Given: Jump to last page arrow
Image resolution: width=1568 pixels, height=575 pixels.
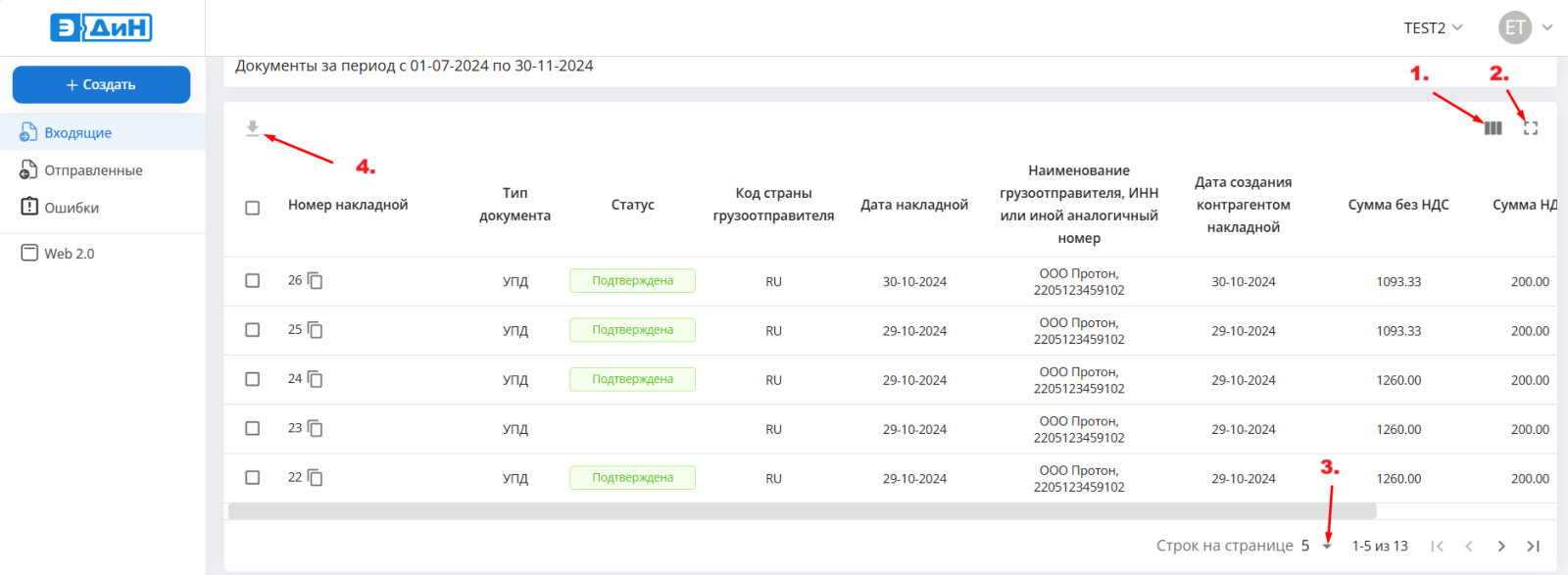Looking at the screenshot, I should coord(1534,547).
